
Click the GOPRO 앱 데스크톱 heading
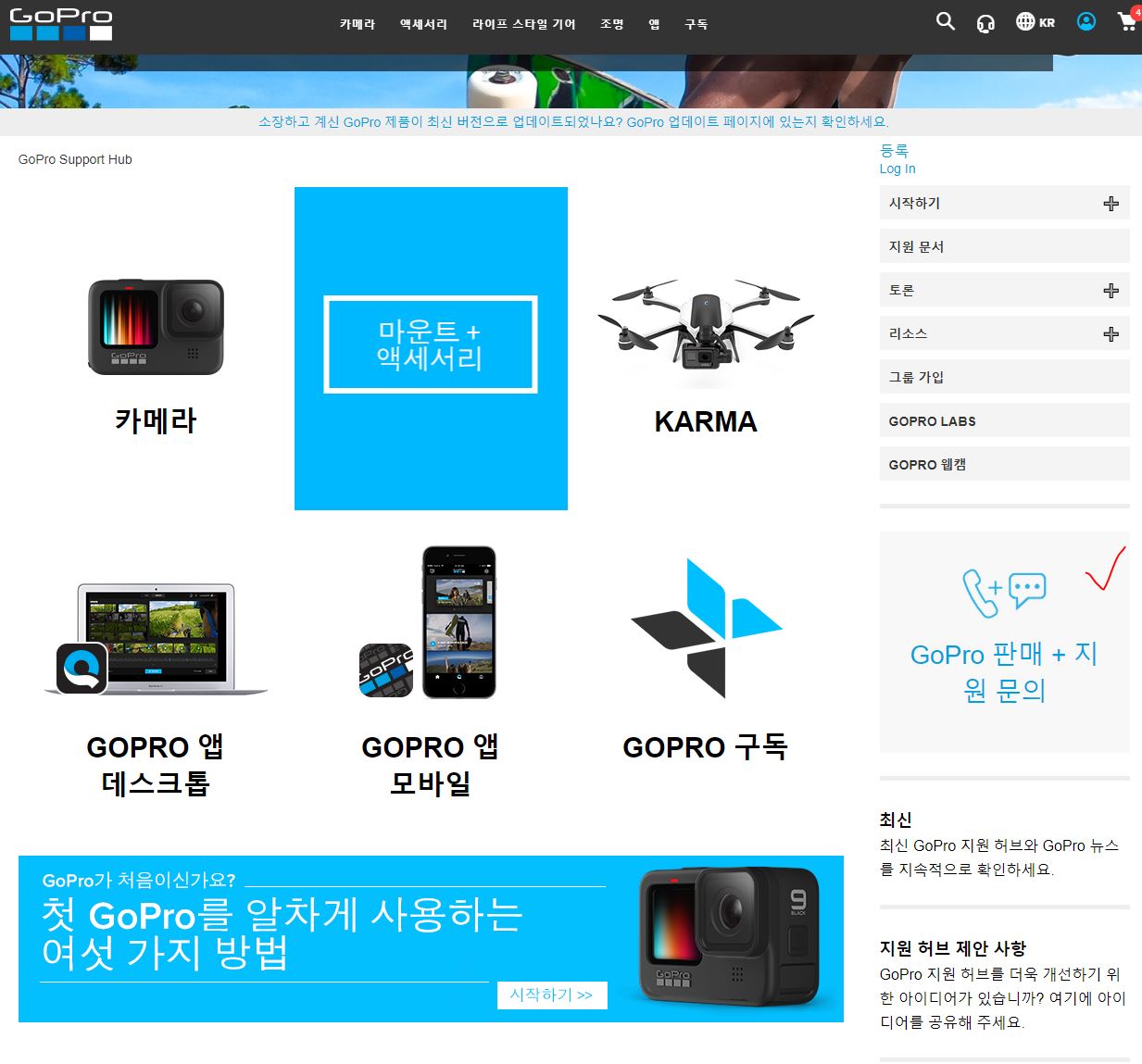pyautogui.click(x=156, y=765)
